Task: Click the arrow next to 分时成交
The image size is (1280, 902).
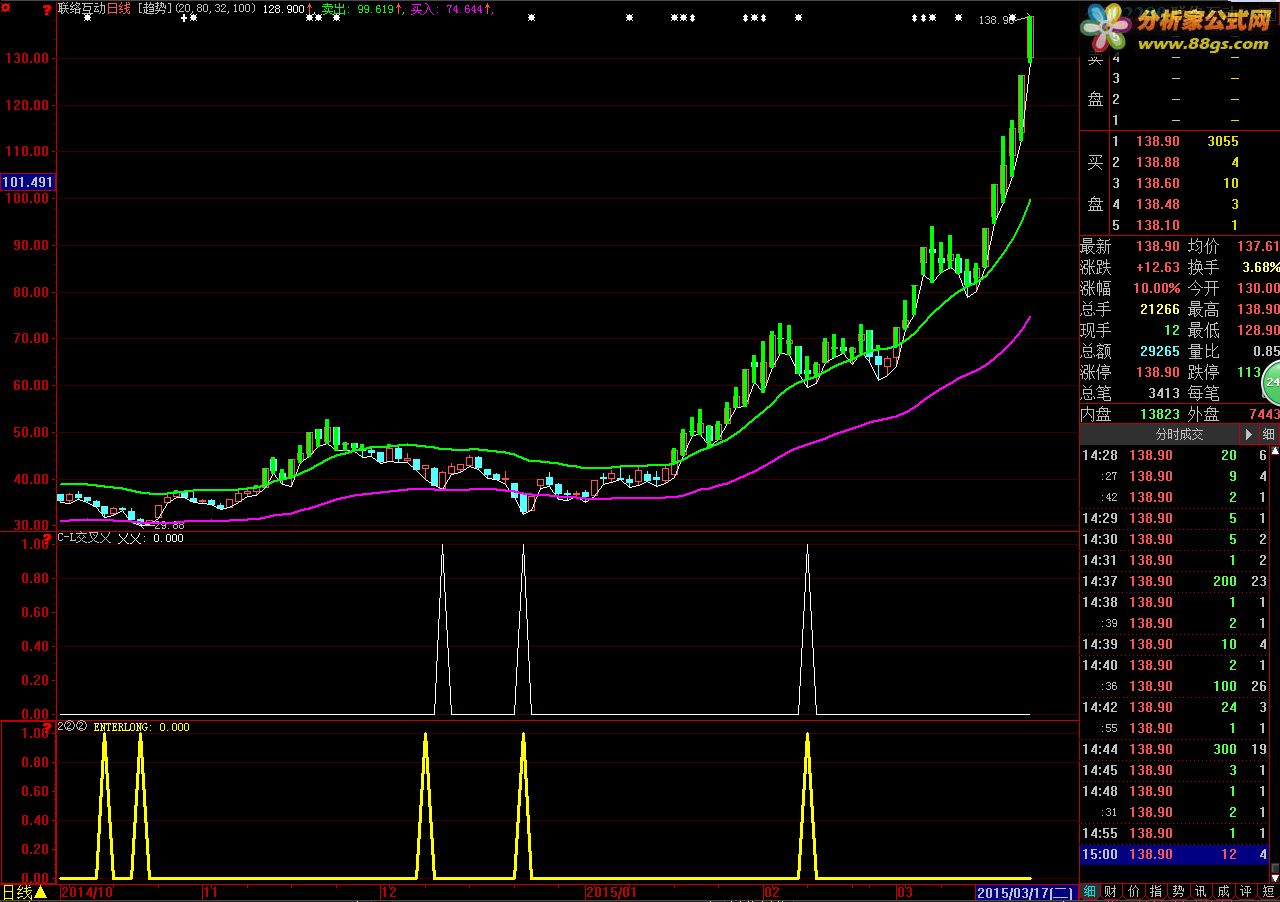Action: click(1247, 434)
